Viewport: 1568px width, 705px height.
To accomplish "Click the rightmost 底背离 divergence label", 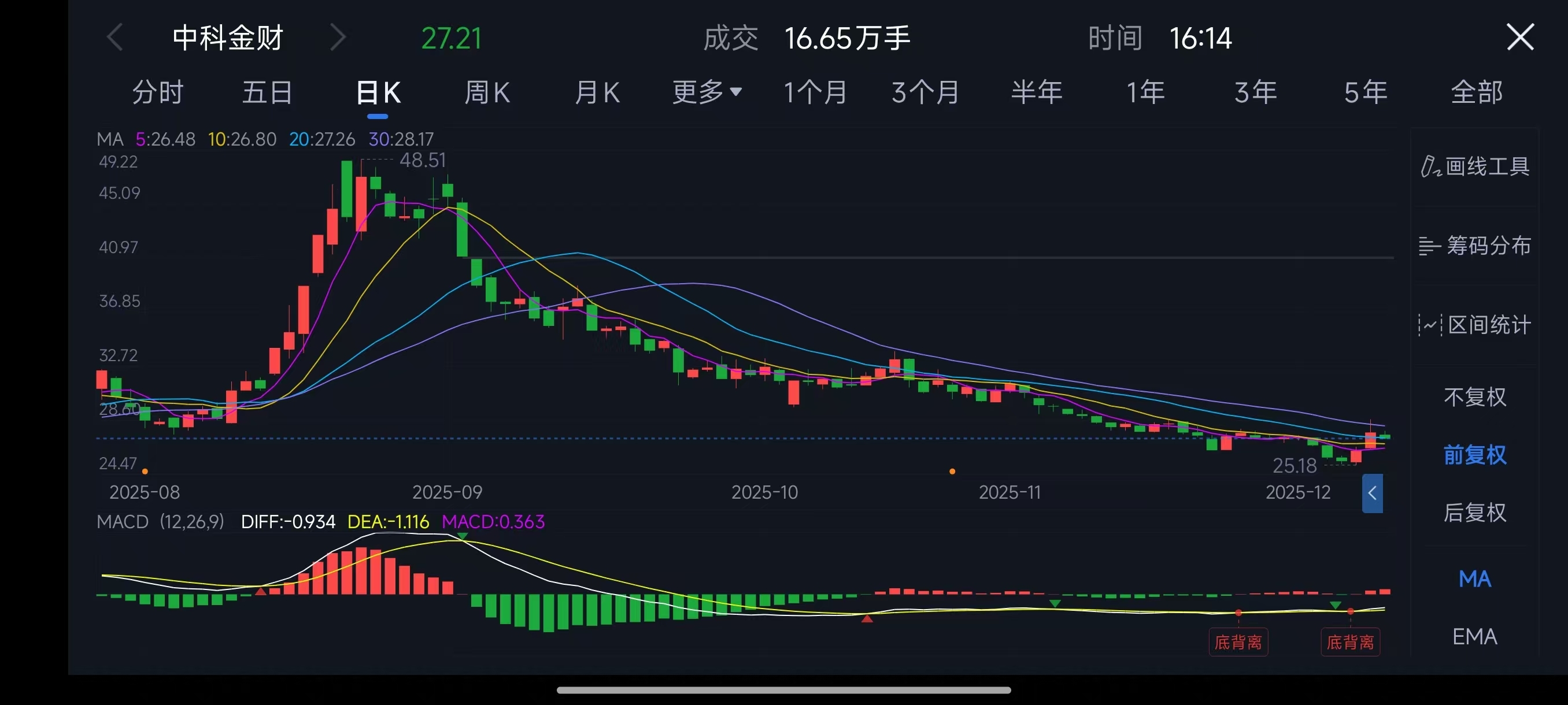I will (x=1349, y=642).
